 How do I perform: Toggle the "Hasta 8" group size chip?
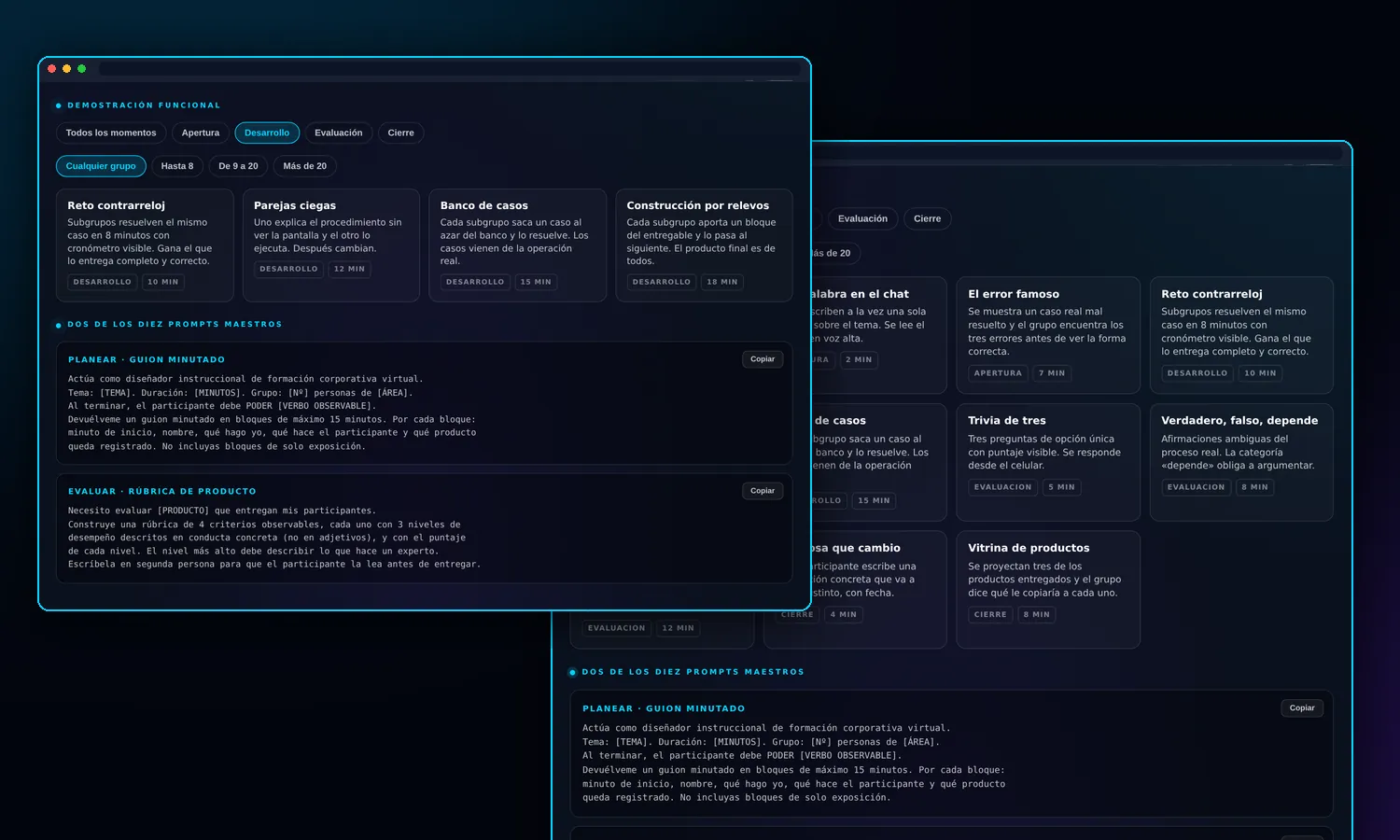177,166
